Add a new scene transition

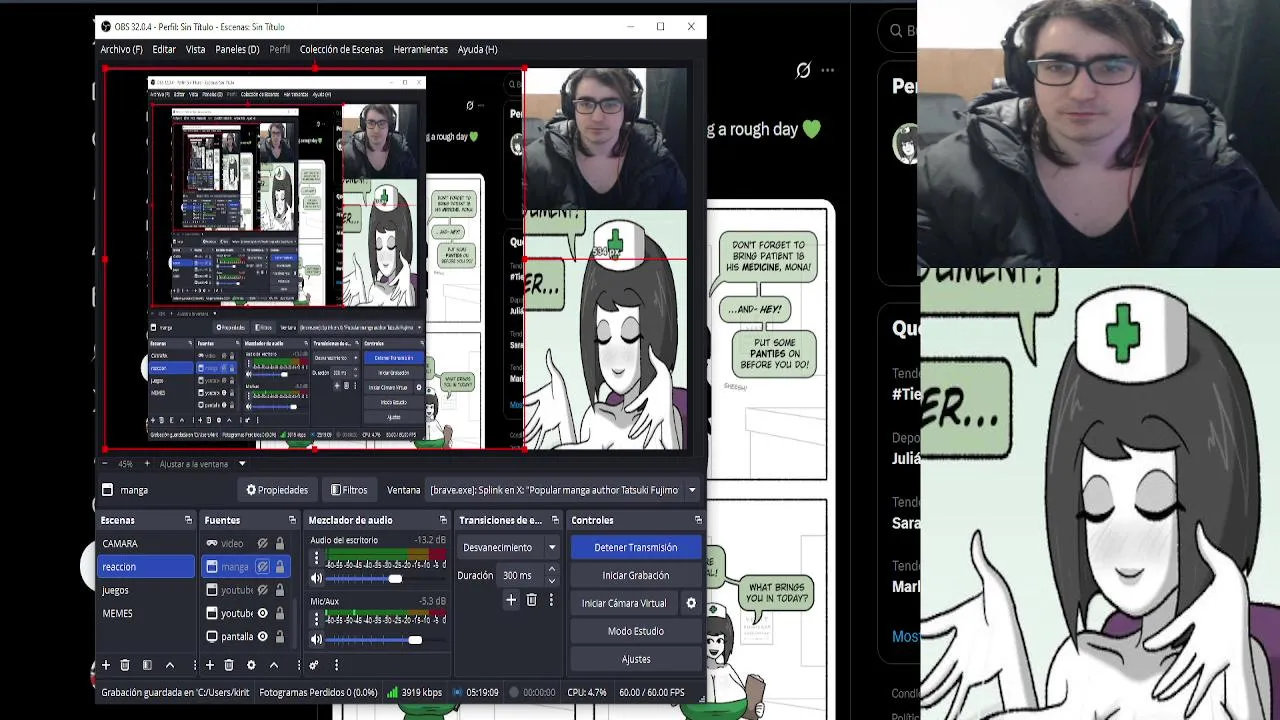pyautogui.click(x=511, y=600)
